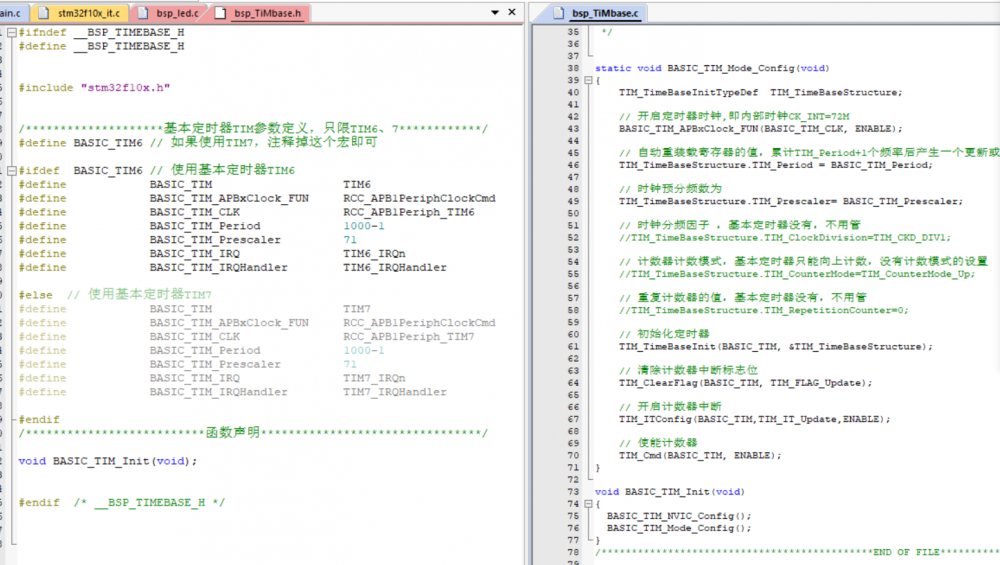Viewport: 1000px width, 565px height.
Task: Click TIM_ITConfig call on line 67
Action: point(754,420)
